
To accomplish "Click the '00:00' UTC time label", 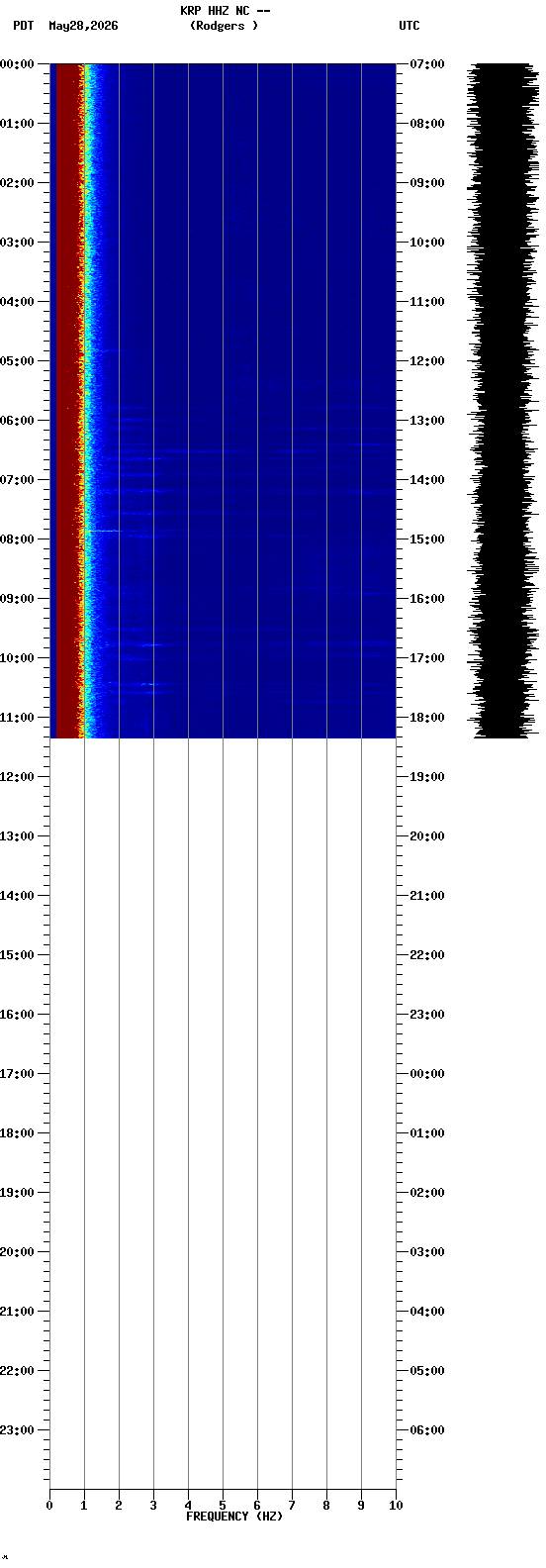I will (x=427, y=1074).
